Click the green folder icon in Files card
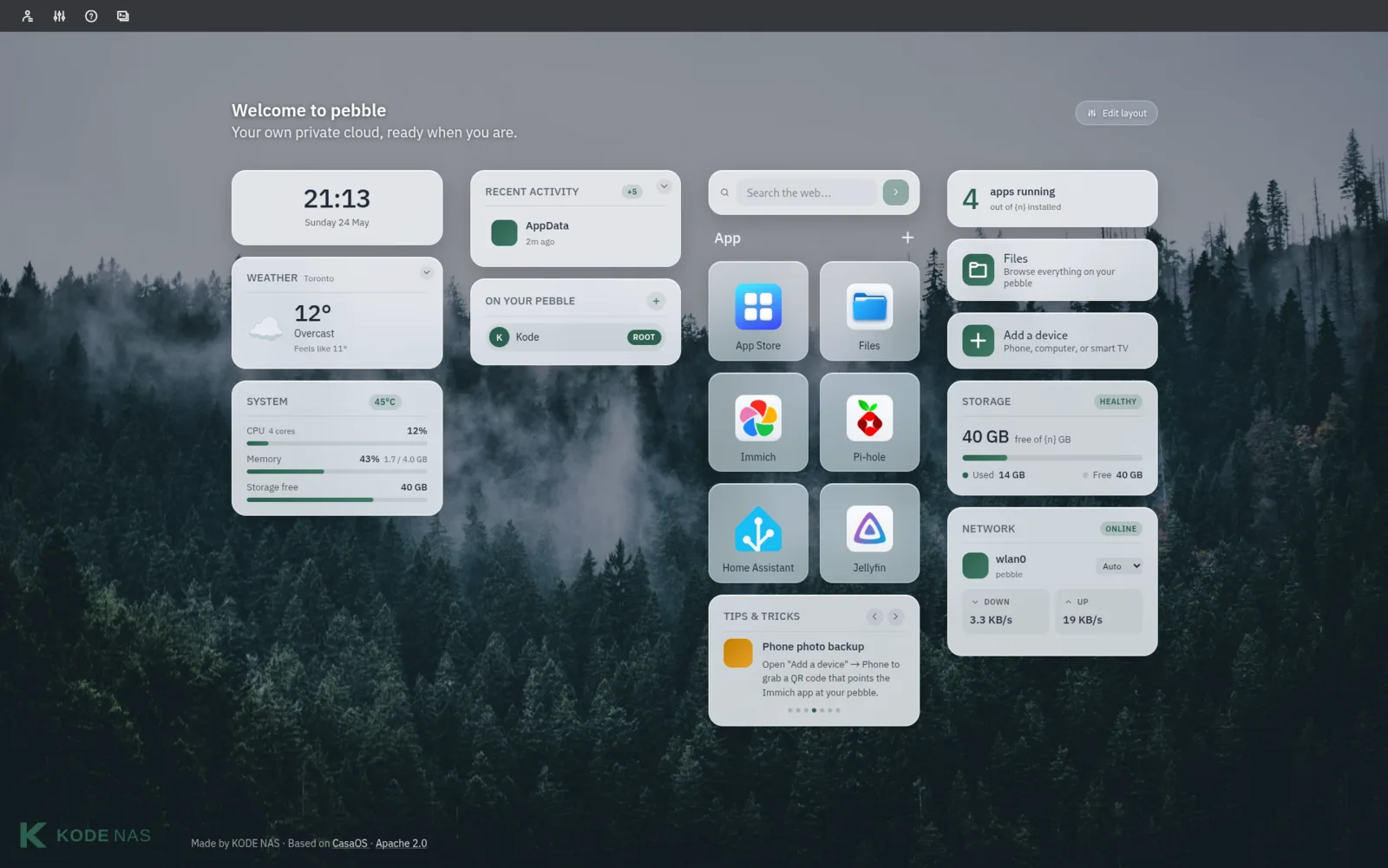This screenshot has height=868, width=1388. click(x=978, y=270)
